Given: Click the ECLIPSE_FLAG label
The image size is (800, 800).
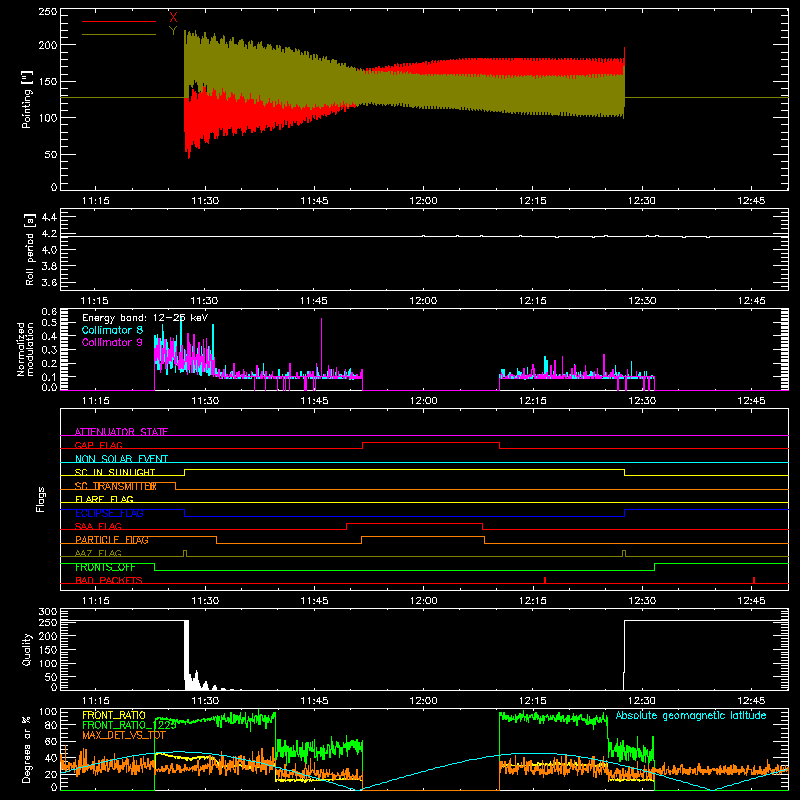Looking at the screenshot, I should (x=109, y=513).
